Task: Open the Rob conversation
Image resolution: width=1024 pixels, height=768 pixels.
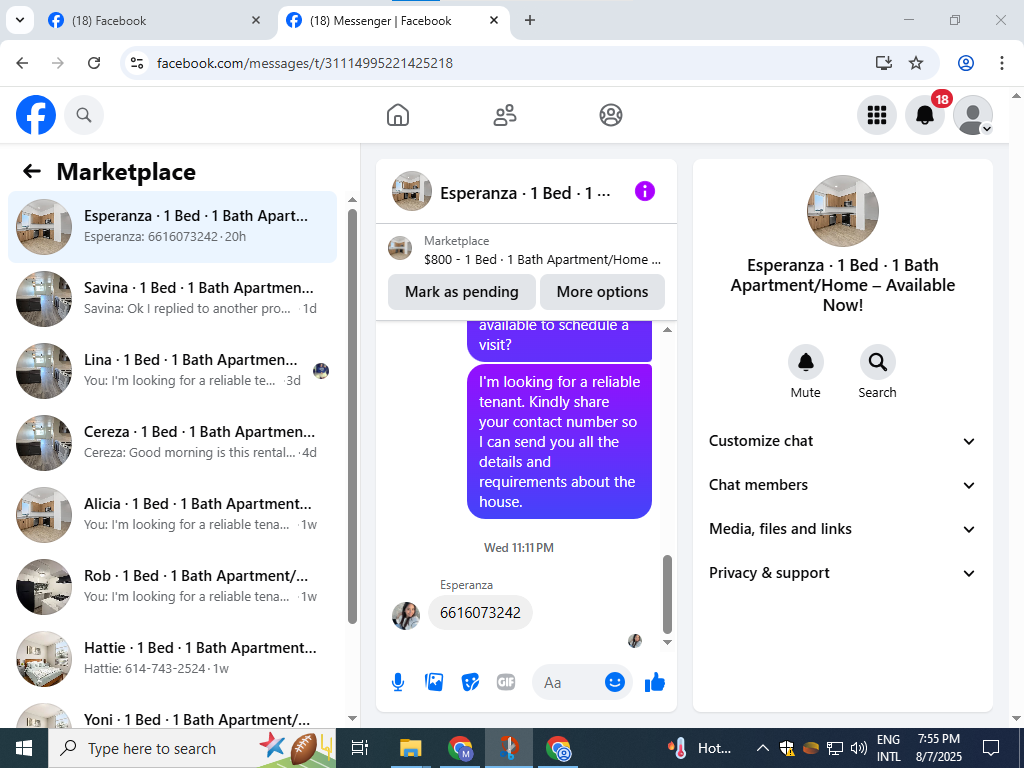Action: [x=172, y=586]
